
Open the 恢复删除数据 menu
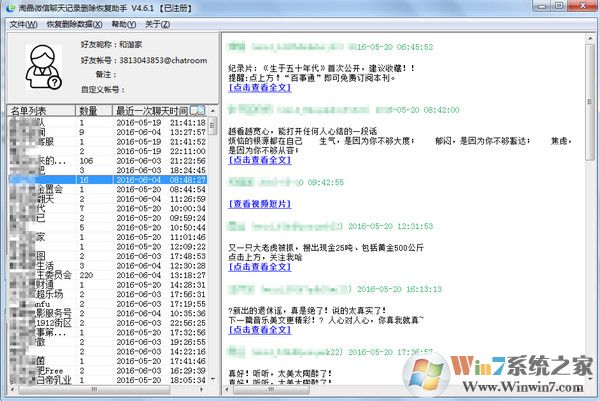(x=74, y=23)
